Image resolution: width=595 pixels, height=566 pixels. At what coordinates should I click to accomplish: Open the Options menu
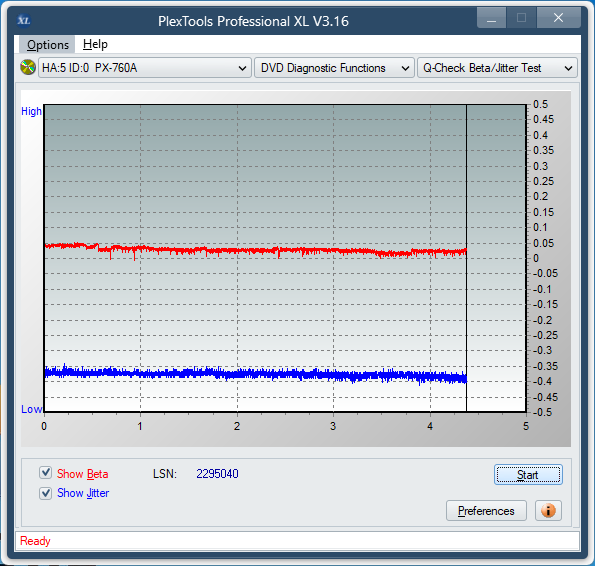click(47, 44)
